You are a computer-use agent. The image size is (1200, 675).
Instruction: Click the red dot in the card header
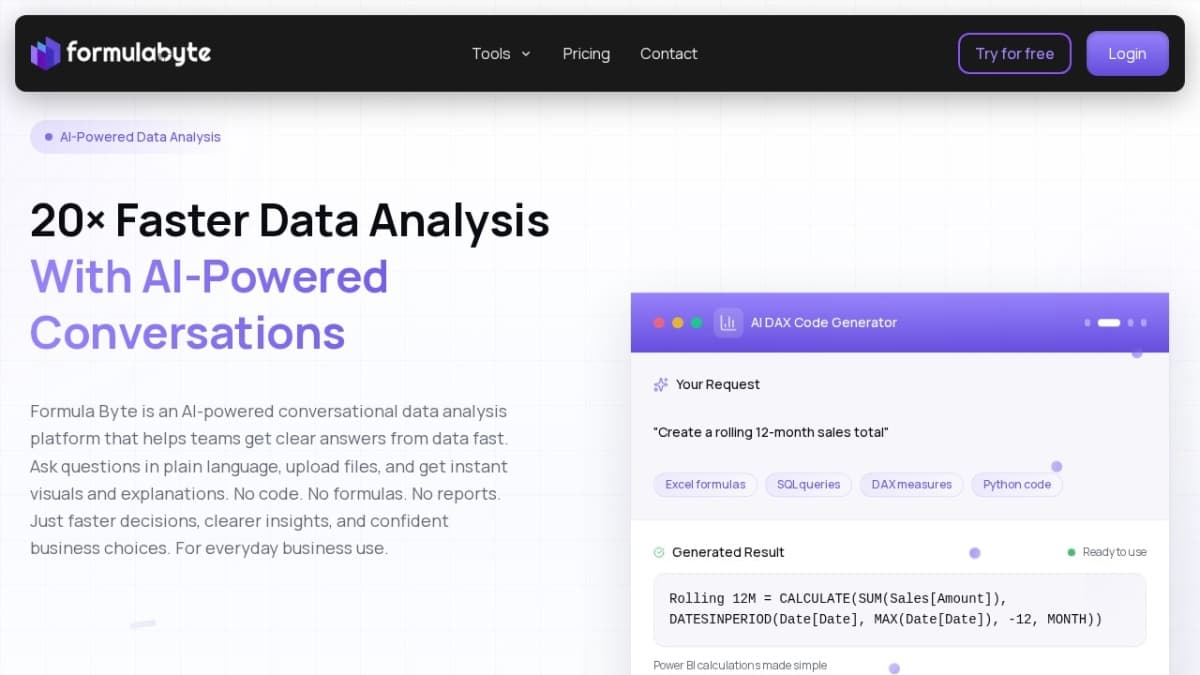pos(659,322)
